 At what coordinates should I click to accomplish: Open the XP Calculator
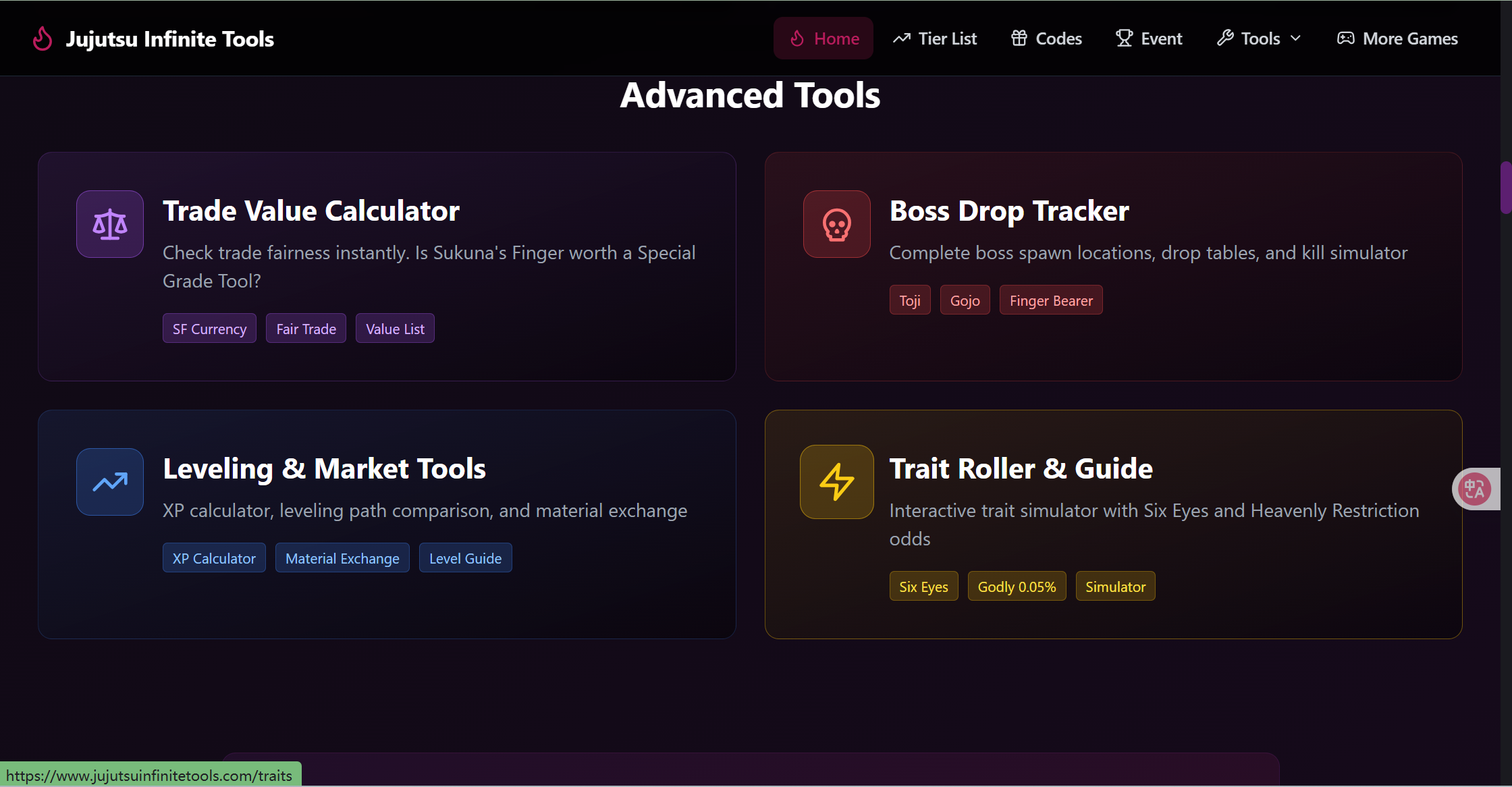click(x=213, y=558)
